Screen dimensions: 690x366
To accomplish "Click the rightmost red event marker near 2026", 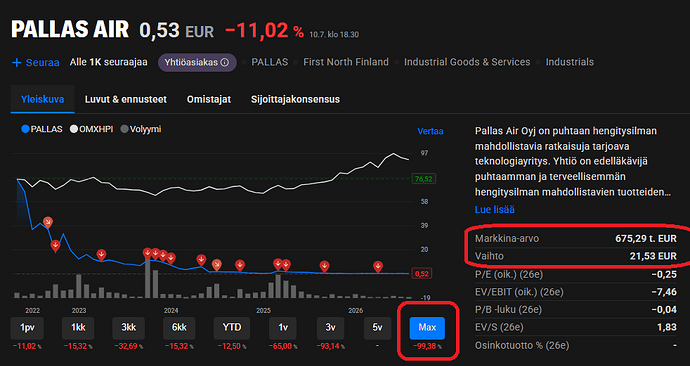I will tap(378, 266).
